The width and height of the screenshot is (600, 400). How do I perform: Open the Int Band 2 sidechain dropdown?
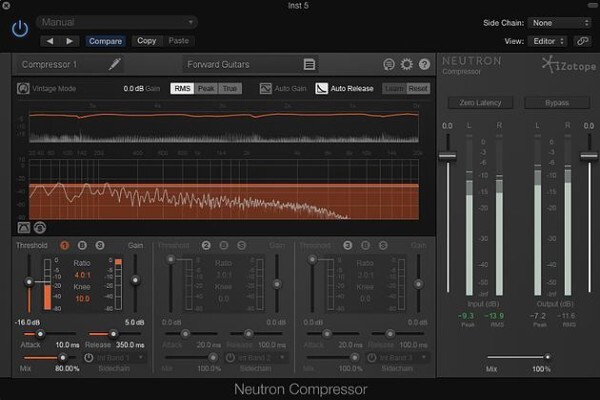262,358
